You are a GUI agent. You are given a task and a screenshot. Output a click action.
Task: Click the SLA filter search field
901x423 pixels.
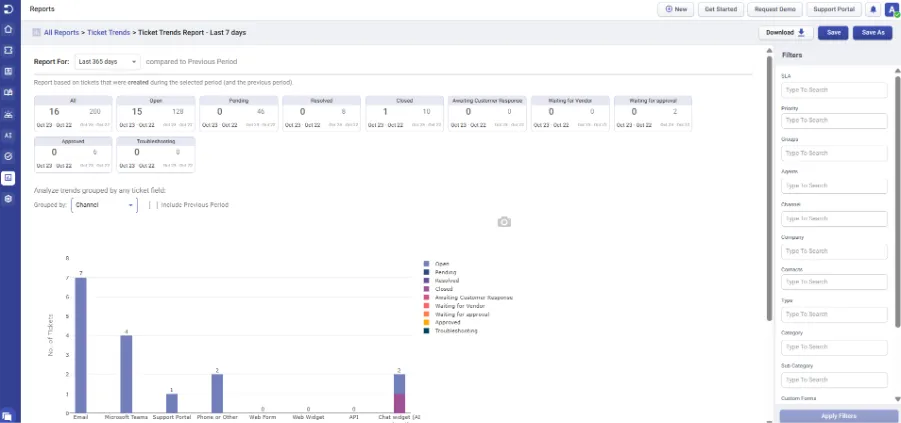[834, 90]
